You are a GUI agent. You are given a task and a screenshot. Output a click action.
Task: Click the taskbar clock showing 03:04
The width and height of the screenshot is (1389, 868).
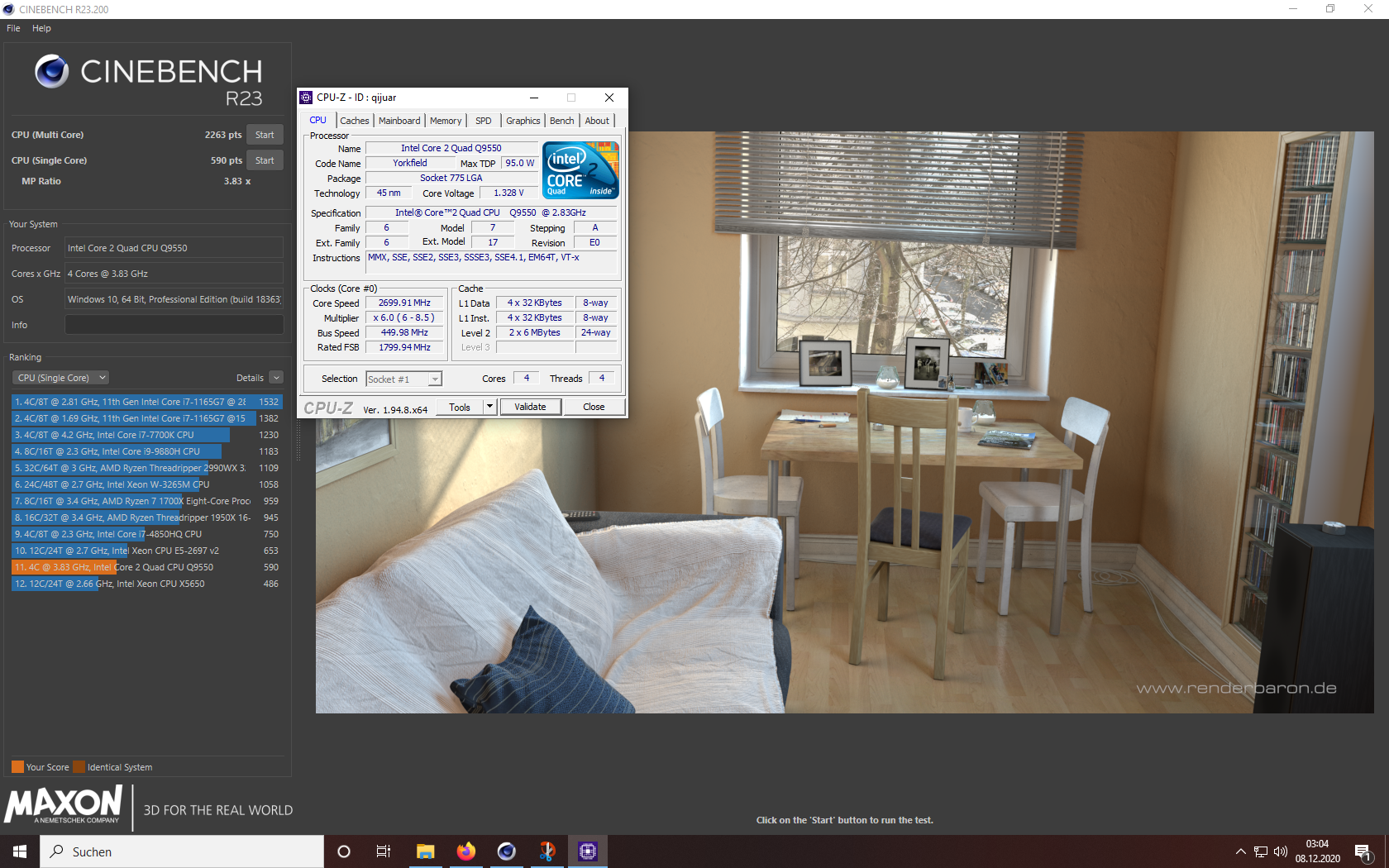coord(1317,844)
